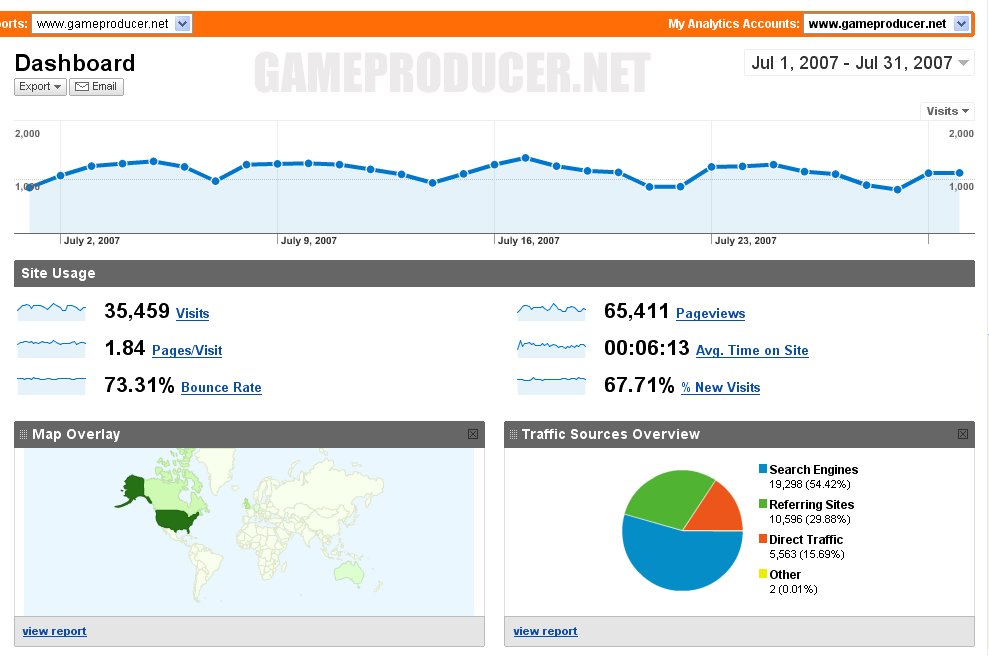Screen dimensions: 989x656
Task: Close the Map Overlay panel
Action: (x=472, y=434)
